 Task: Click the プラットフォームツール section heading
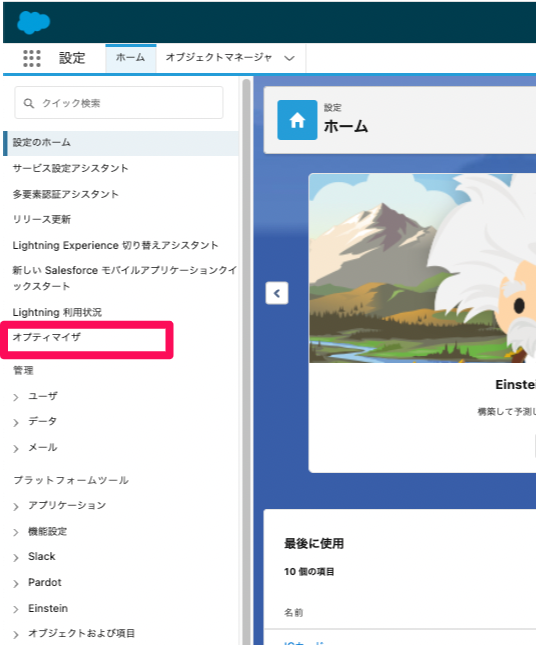[71, 480]
